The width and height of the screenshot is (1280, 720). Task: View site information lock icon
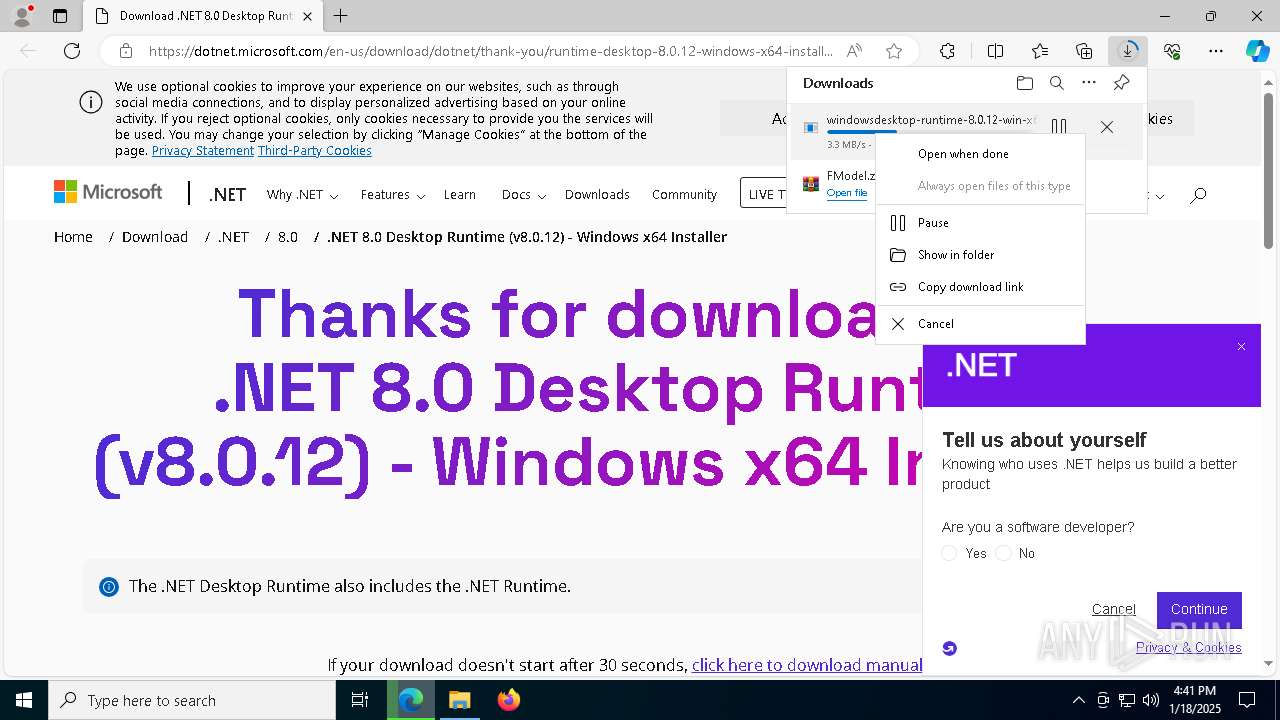point(126,51)
